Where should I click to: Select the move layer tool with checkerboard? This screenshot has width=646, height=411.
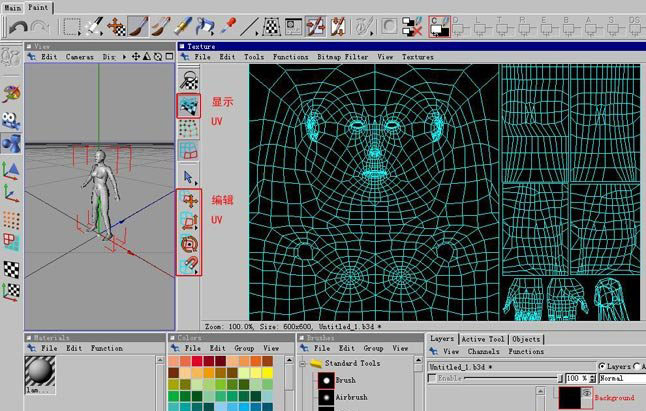pyautogui.click(x=116, y=27)
